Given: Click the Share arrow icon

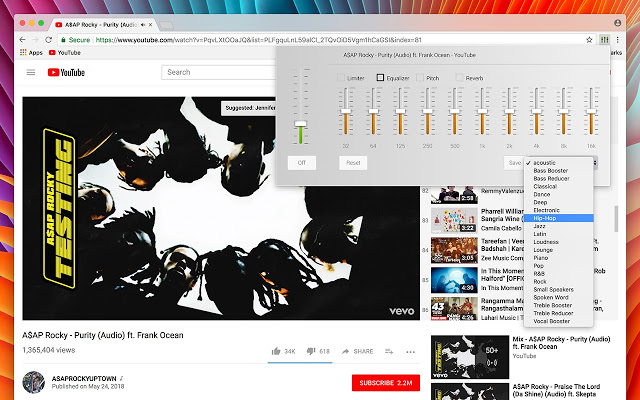Looking at the screenshot, I should (346, 351).
